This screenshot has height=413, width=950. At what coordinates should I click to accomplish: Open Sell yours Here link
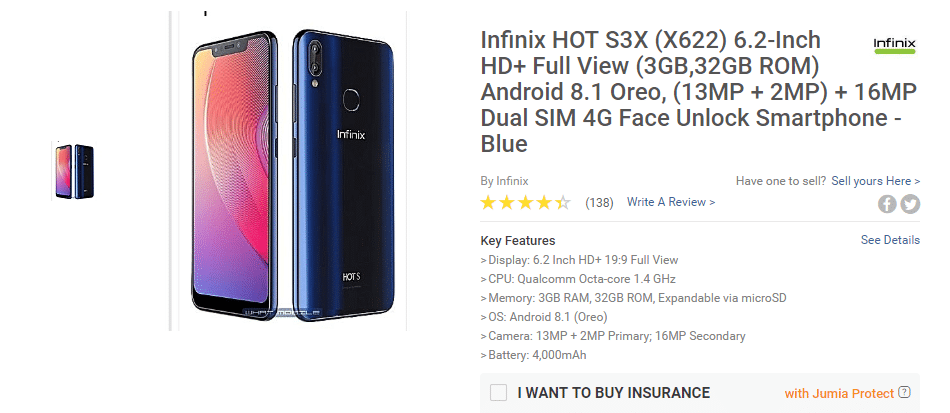pyautogui.click(x=875, y=180)
